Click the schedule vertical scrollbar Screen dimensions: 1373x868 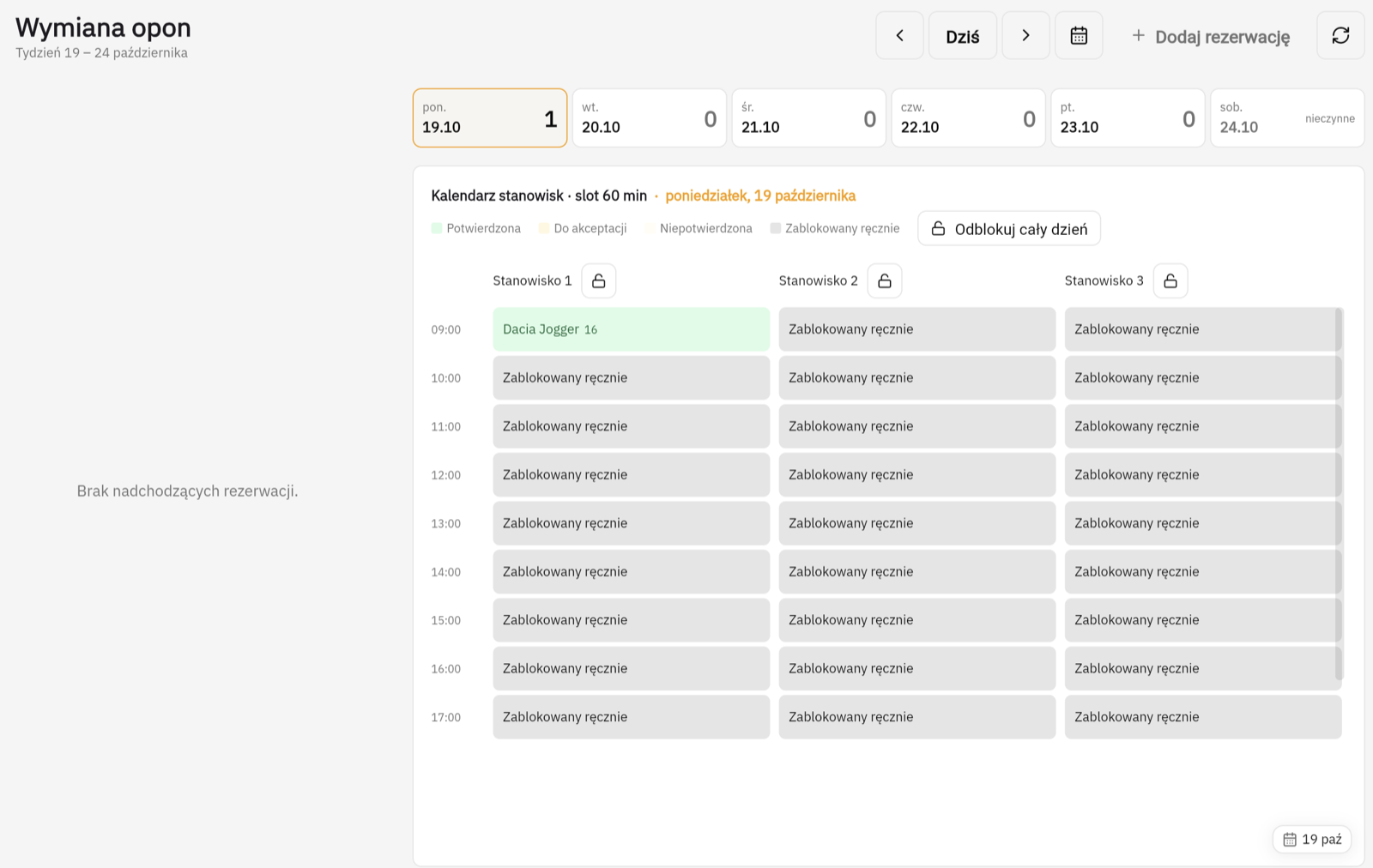click(x=1339, y=494)
